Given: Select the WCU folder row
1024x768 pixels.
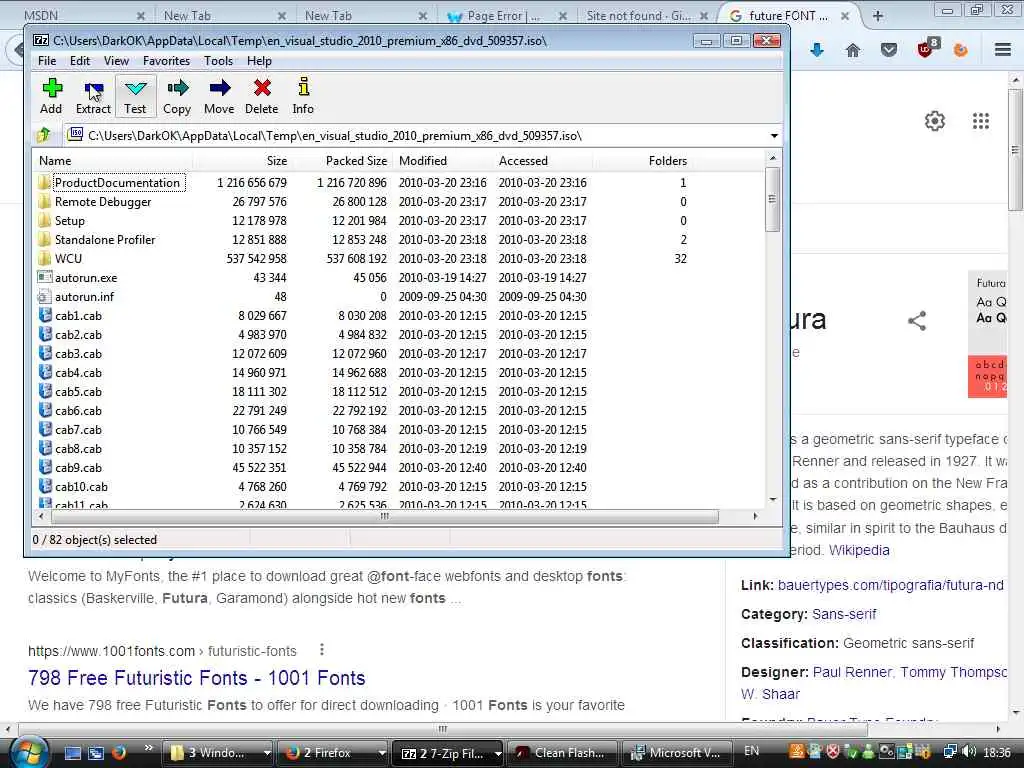Looking at the screenshot, I should 396,259.
